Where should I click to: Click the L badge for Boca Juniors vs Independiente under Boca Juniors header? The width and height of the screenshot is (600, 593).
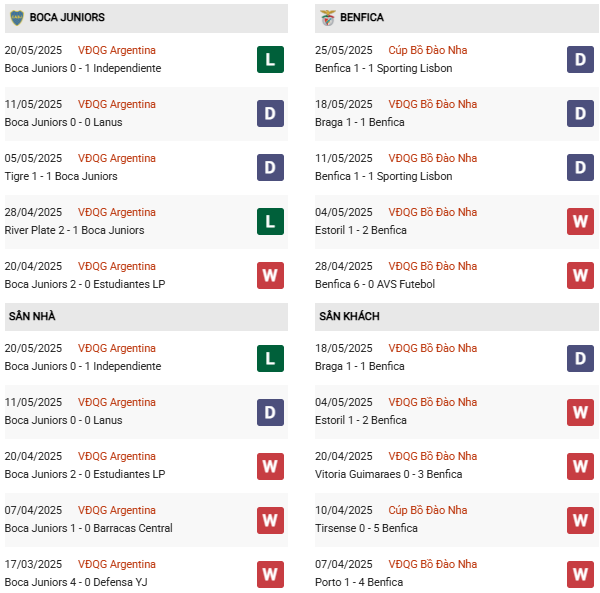point(270,59)
